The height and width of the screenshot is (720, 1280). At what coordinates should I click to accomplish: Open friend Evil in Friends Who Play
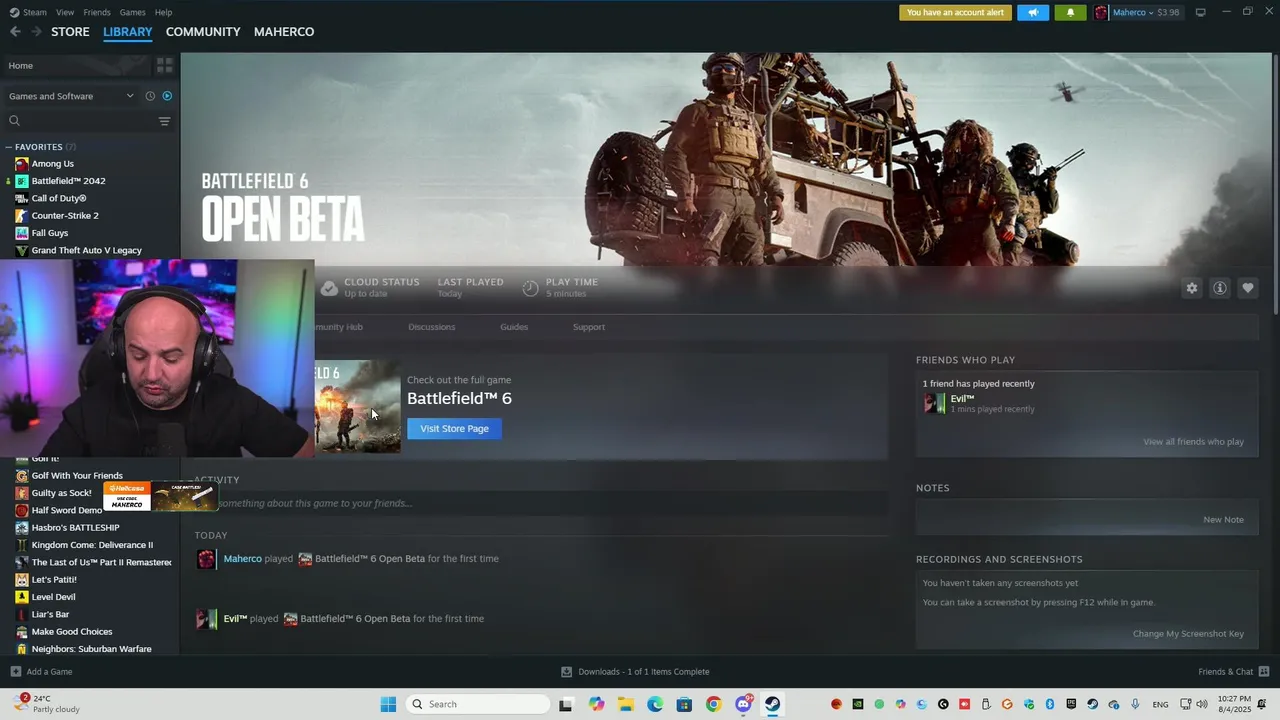click(962, 399)
